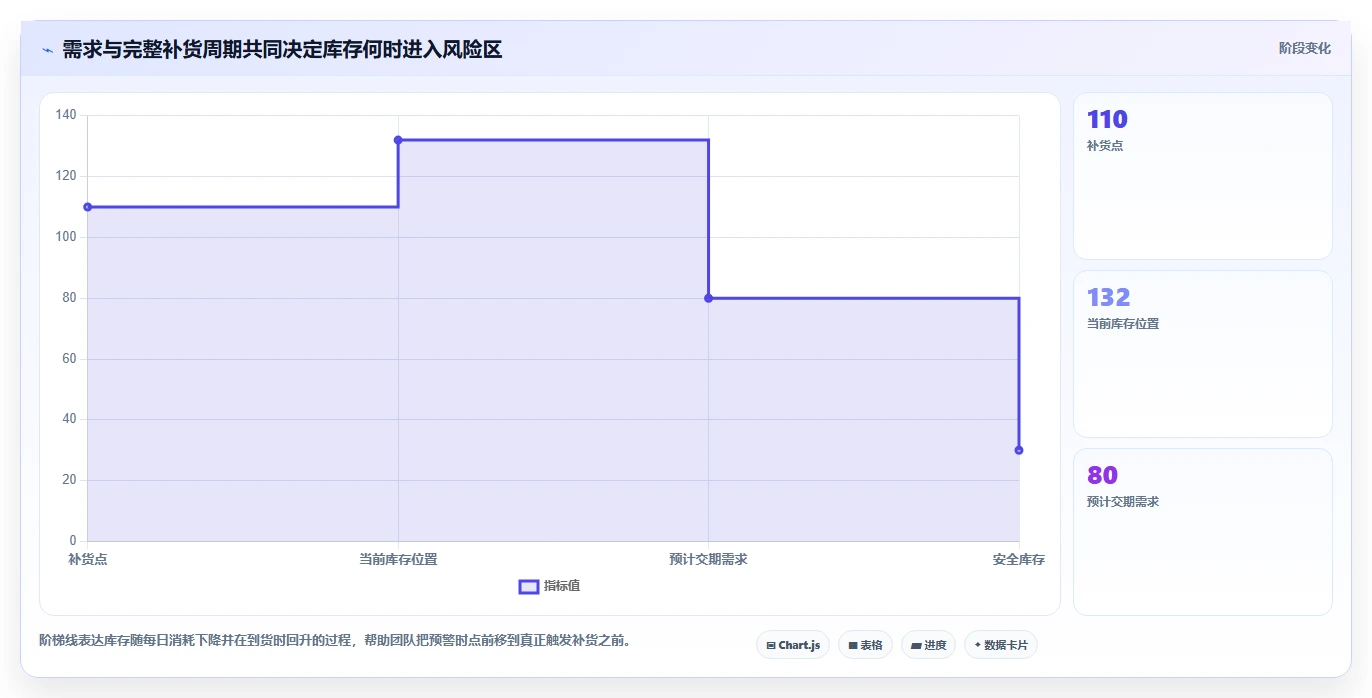Click the Chart.js tag's icon
The image size is (1372, 698).
(771, 646)
